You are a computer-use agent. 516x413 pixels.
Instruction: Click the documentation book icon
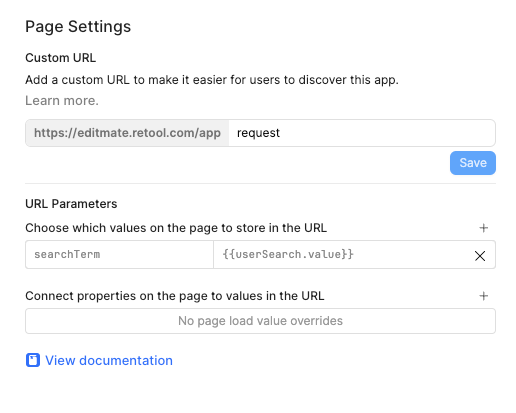coord(33,360)
